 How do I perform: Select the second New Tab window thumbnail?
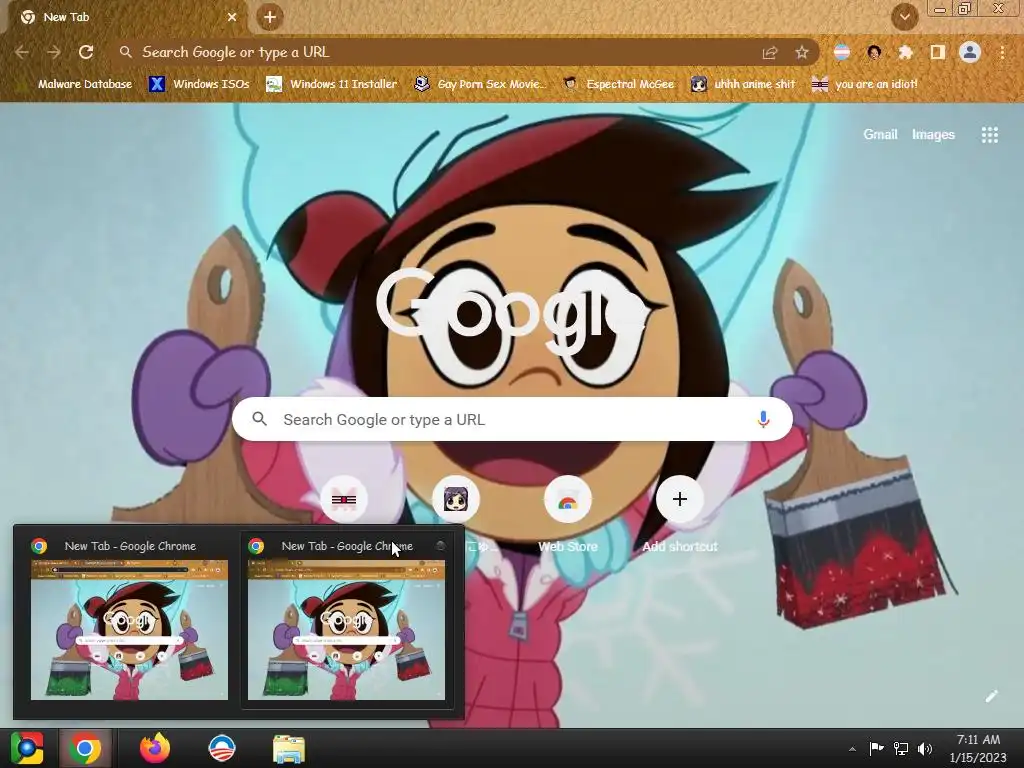pyautogui.click(x=346, y=620)
